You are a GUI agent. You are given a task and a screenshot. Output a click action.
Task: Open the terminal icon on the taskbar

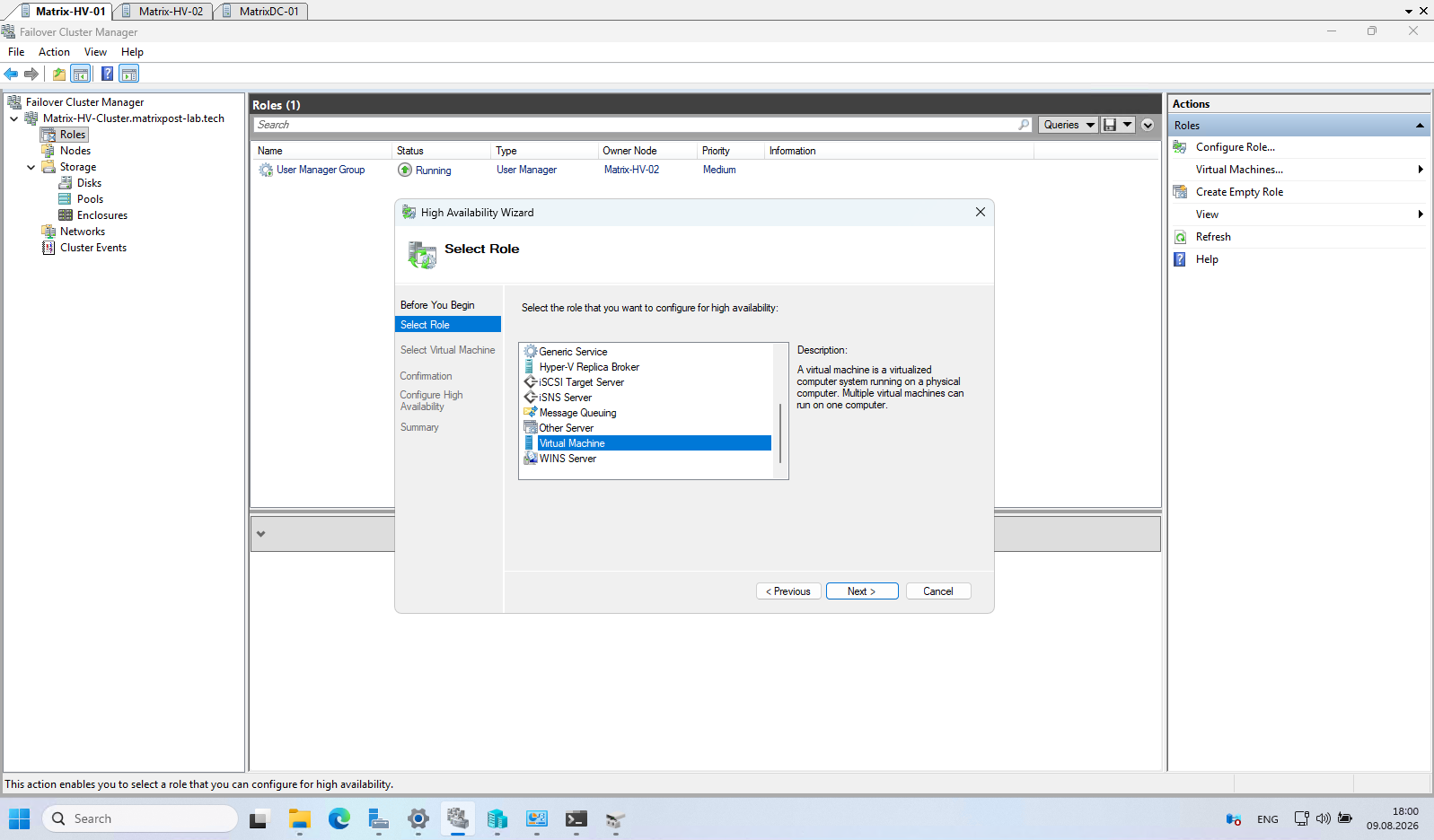[x=576, y=818]
